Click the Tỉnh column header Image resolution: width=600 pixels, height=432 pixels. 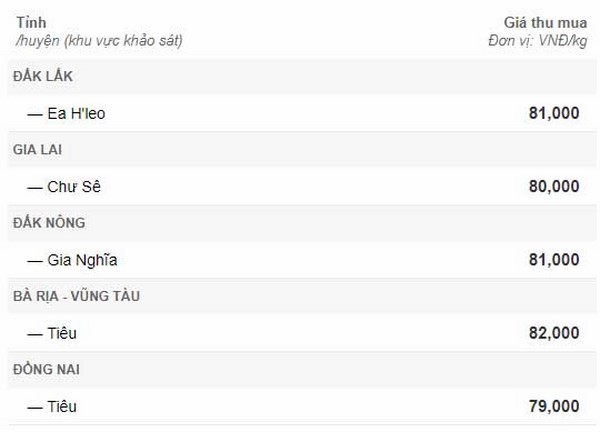coord(31,23)
